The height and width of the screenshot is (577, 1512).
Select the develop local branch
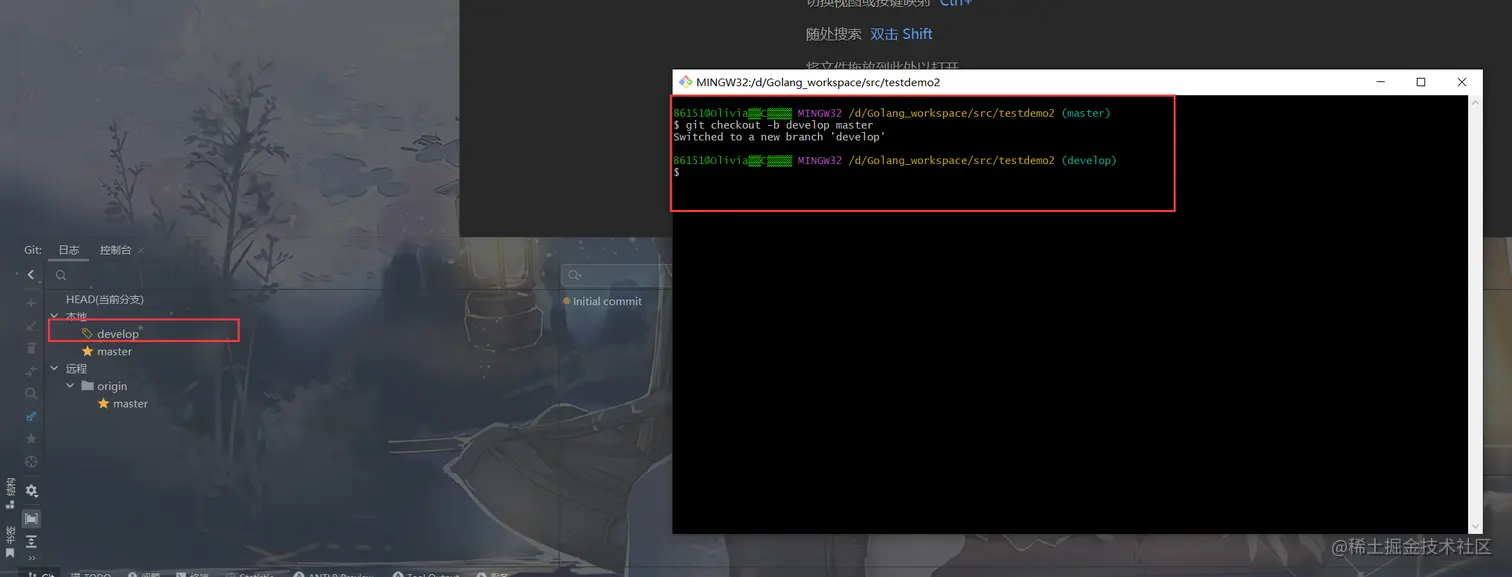point(118,334)
